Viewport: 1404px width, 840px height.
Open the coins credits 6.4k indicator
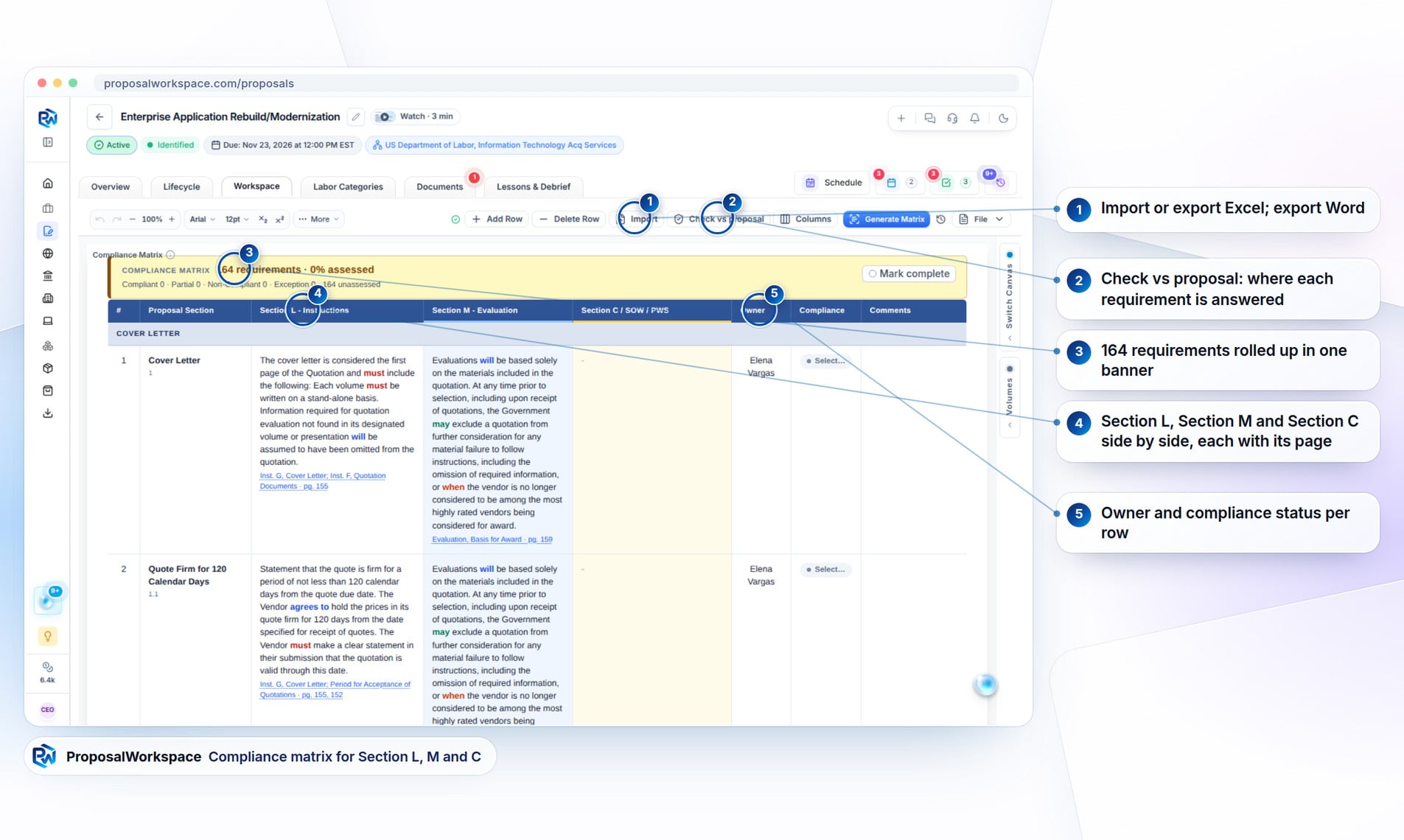coord(47,672)
